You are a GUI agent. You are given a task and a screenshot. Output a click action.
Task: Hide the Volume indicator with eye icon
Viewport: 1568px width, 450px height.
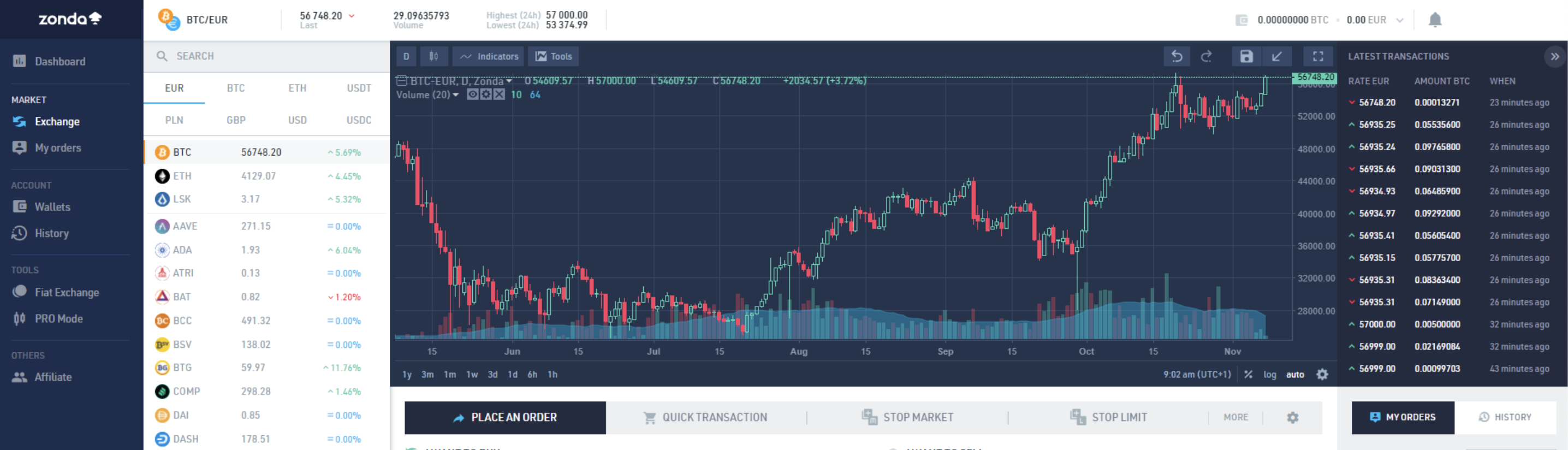(472, 94)
